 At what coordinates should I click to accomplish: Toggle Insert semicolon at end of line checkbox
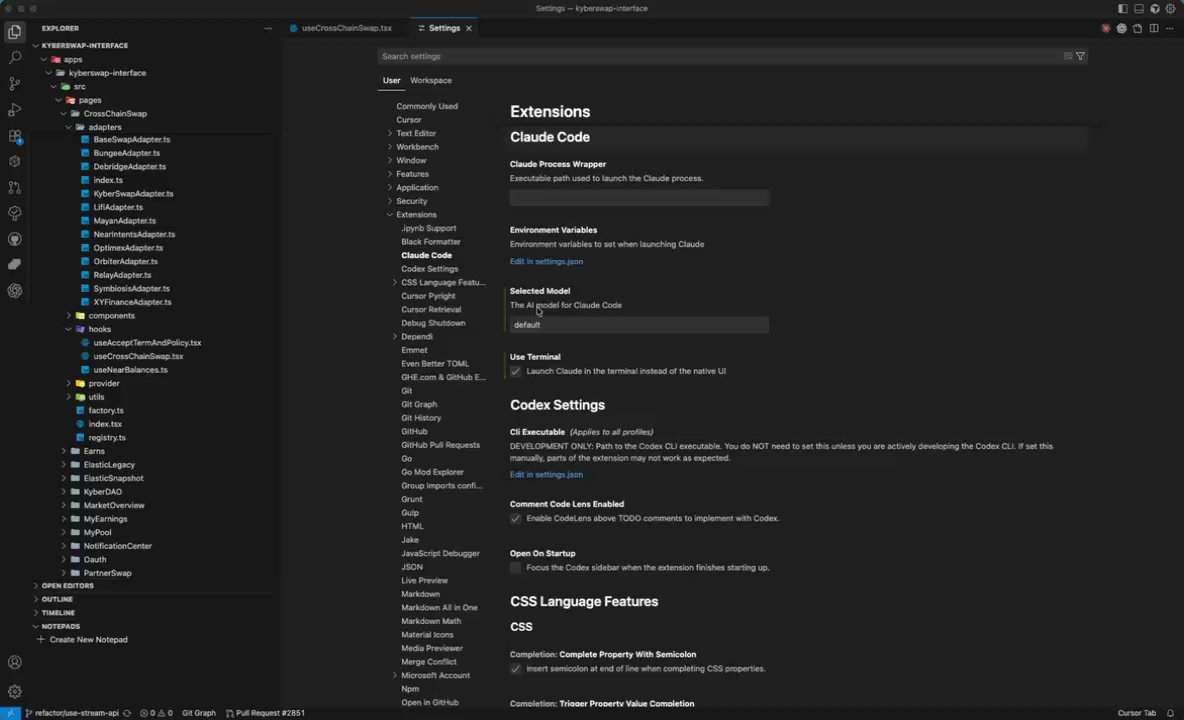515,669
